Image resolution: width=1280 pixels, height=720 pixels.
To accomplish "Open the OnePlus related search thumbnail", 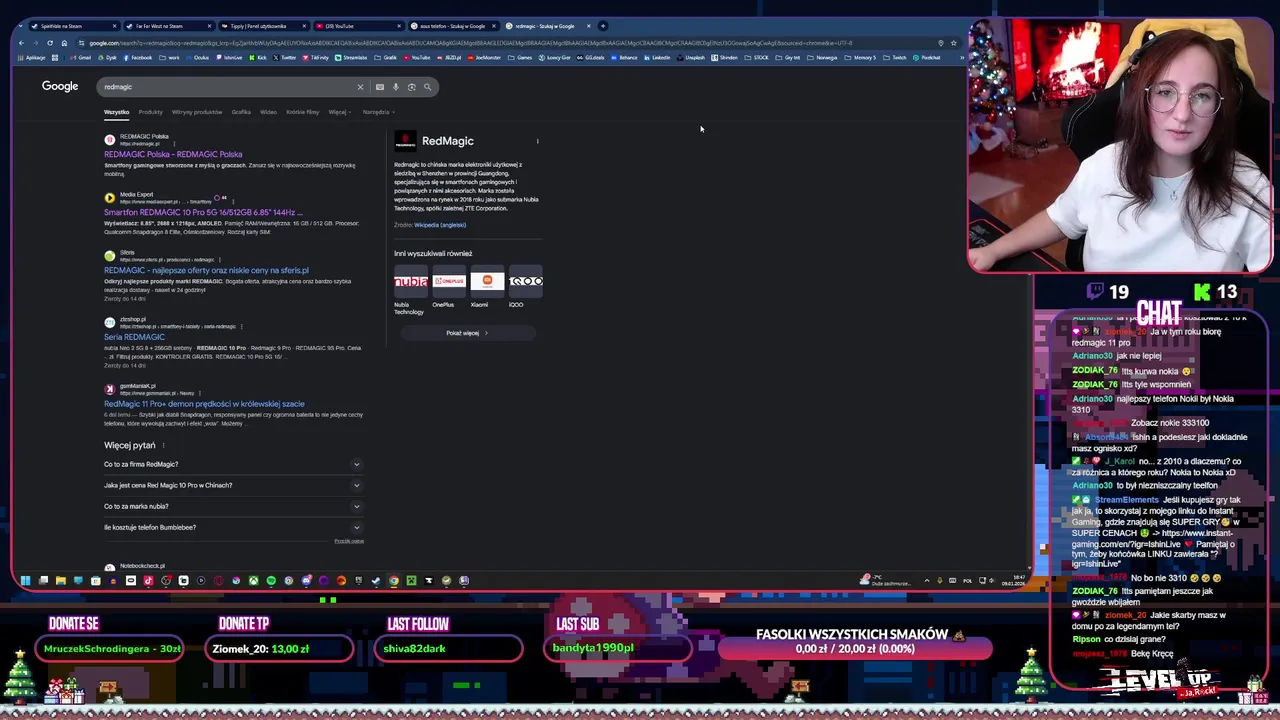I will tap(449, 281).
